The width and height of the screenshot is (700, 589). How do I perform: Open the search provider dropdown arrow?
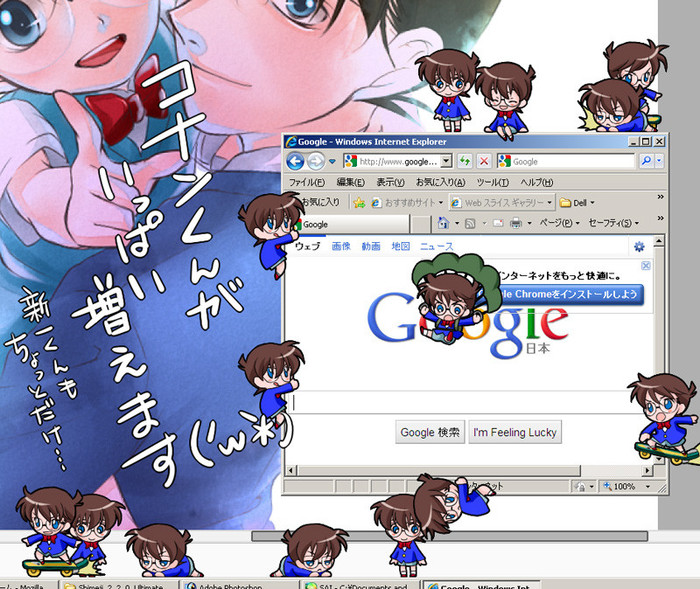(x=659, y=161)
